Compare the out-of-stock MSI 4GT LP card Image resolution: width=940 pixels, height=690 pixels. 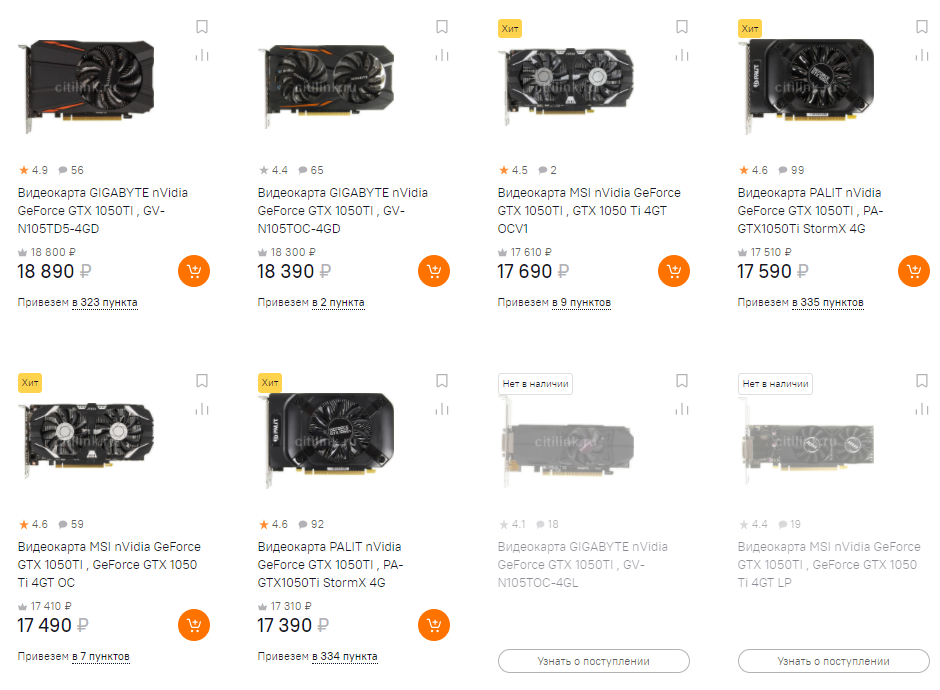click(922, 409)
